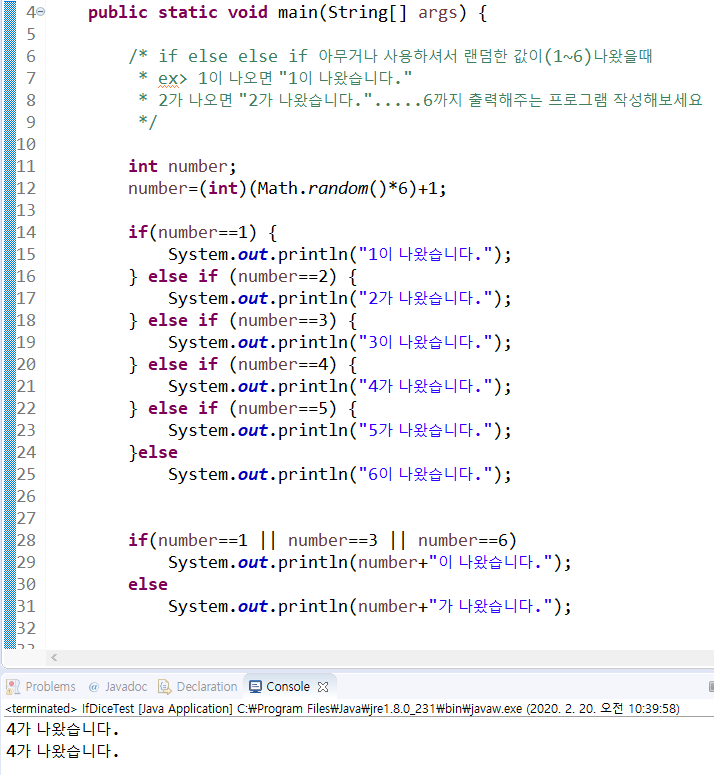The width and height of the screenshot is (714, 775).
Task: Click the terminated IfDiceTest console header
Action: coord(342,708)
